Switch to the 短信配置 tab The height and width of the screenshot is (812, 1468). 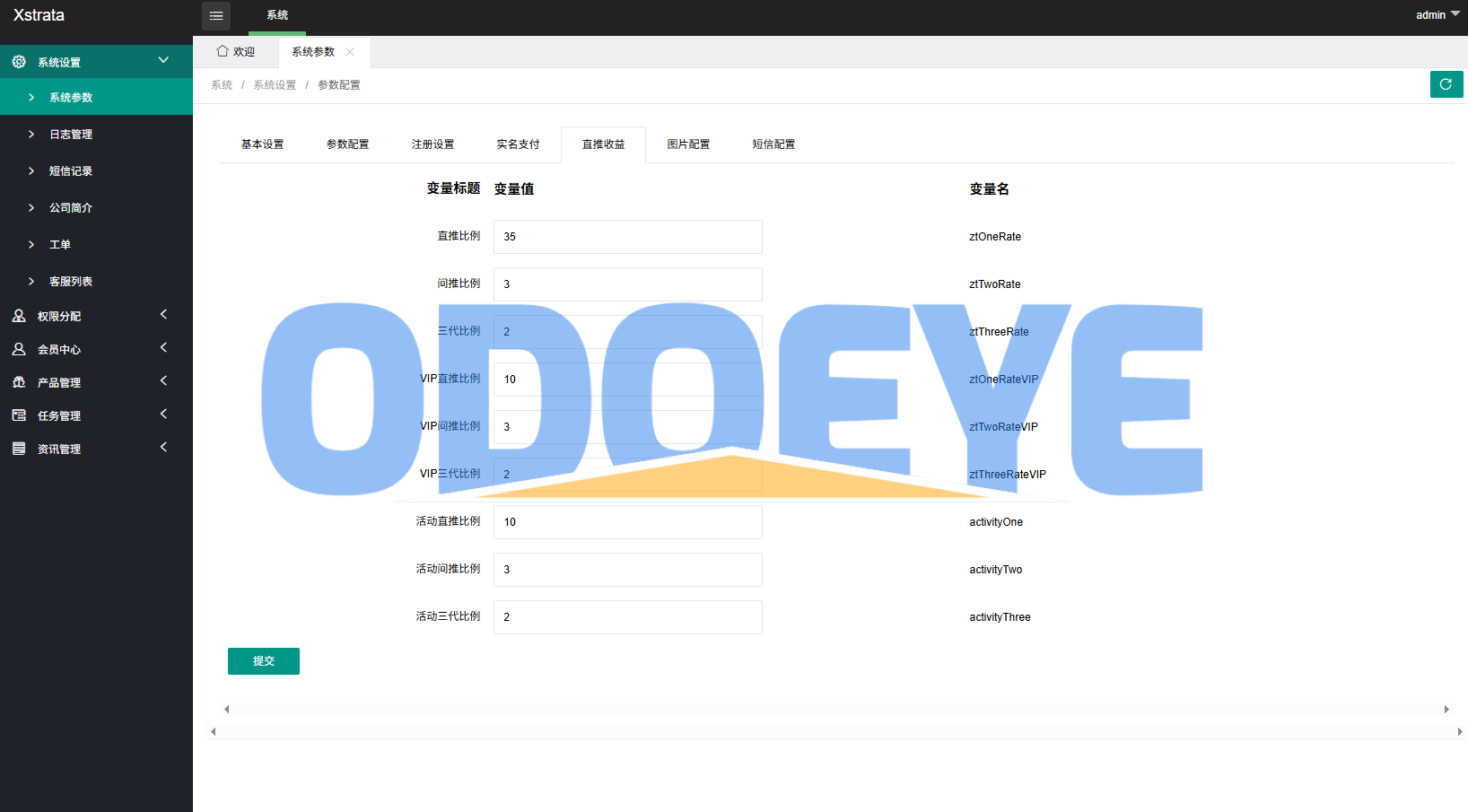(773, 144)
